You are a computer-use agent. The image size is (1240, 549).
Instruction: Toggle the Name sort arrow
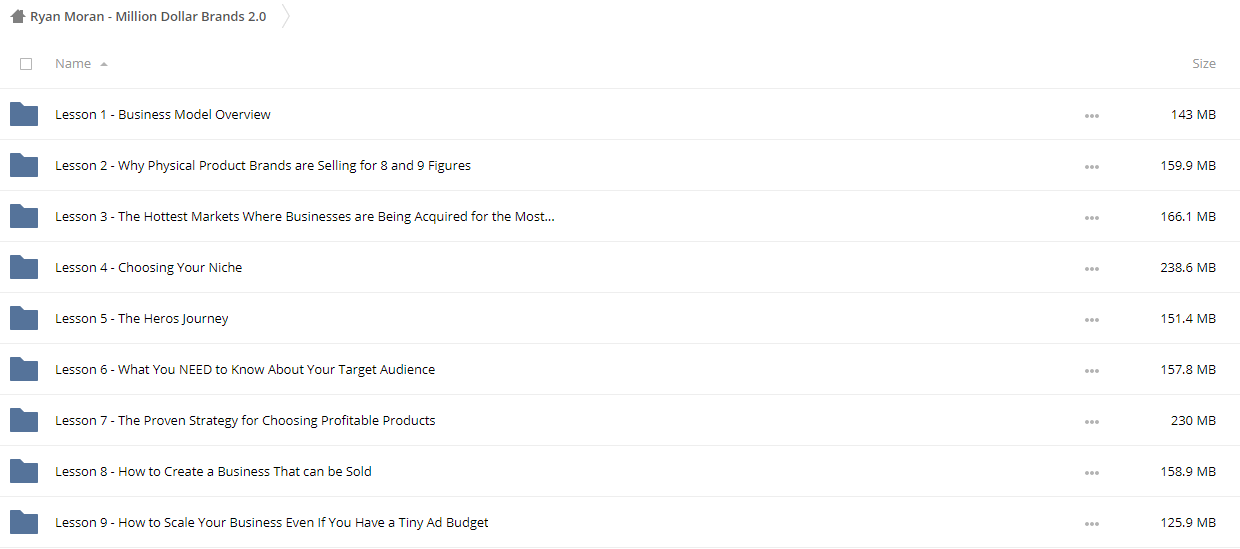point(104,64)
